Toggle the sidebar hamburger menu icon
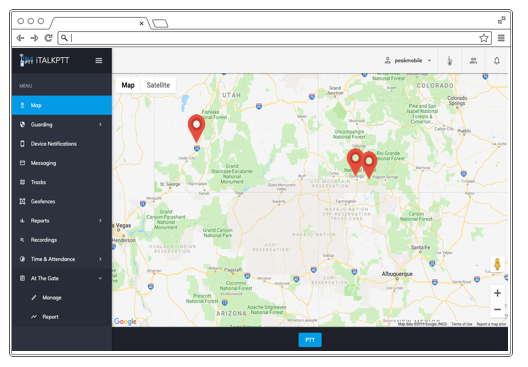 pyautogui.click(x=99, y=61)
